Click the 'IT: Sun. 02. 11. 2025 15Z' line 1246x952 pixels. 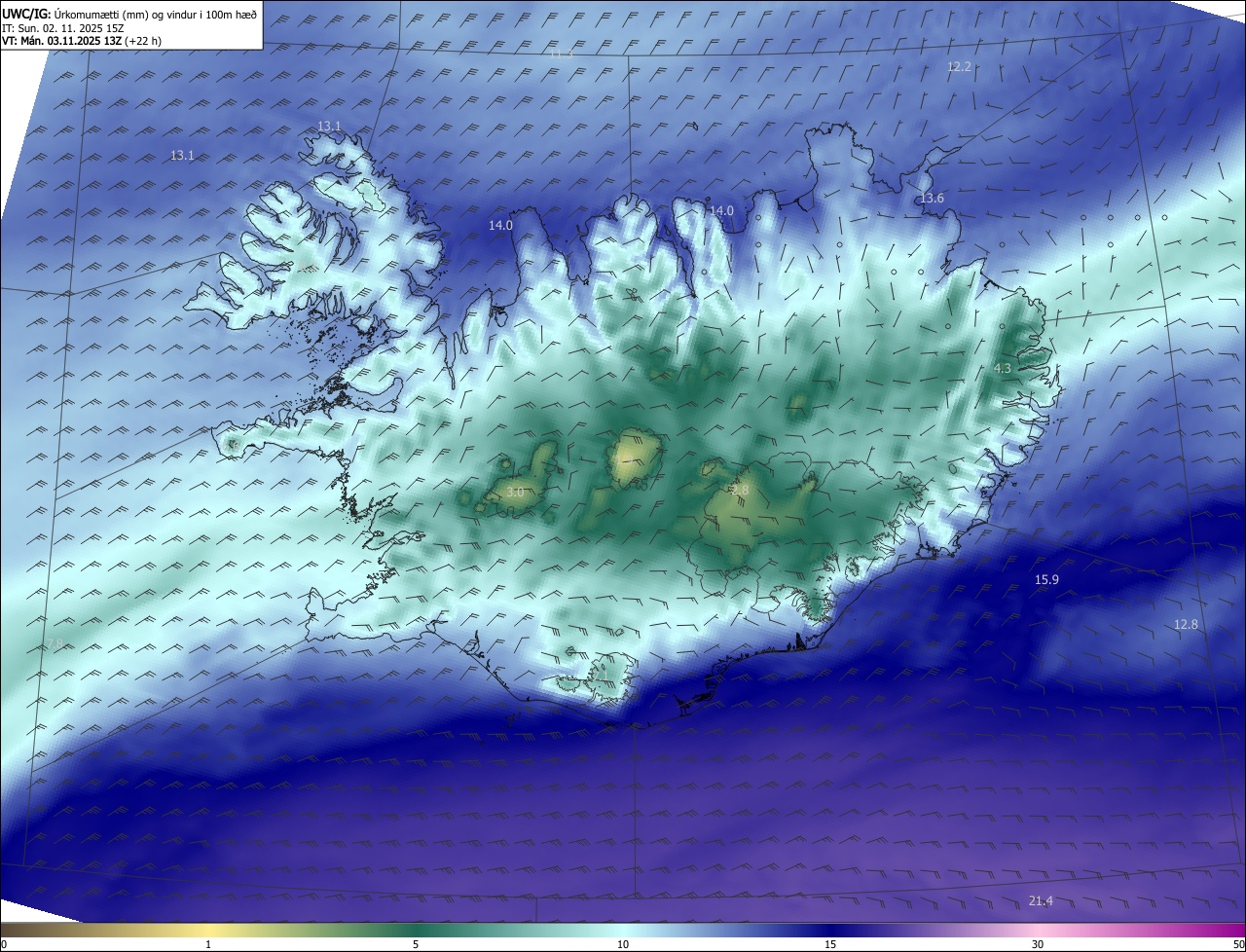(x=63, y=28)
